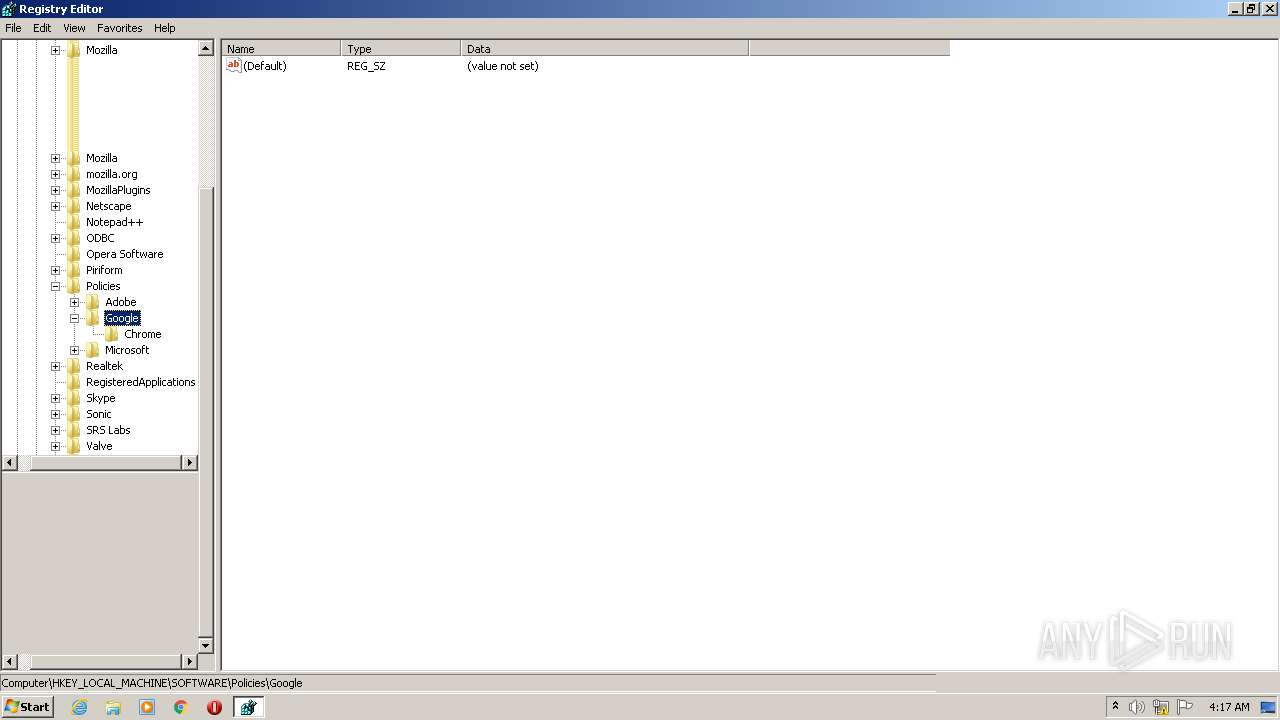Click the Realtek key folder icon
Viewport: 1280px width, 720px height.
click(74, 366)
